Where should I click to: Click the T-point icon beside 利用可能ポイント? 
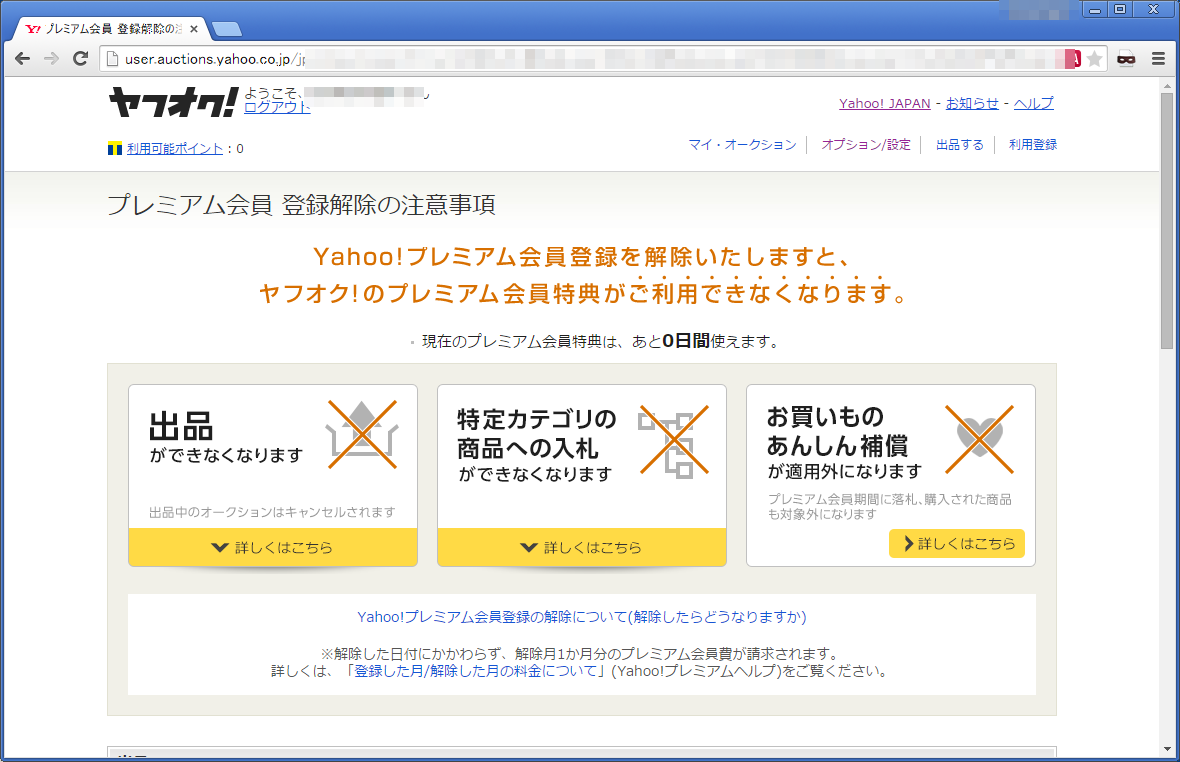pyautogui.click(x=114, y=149)
